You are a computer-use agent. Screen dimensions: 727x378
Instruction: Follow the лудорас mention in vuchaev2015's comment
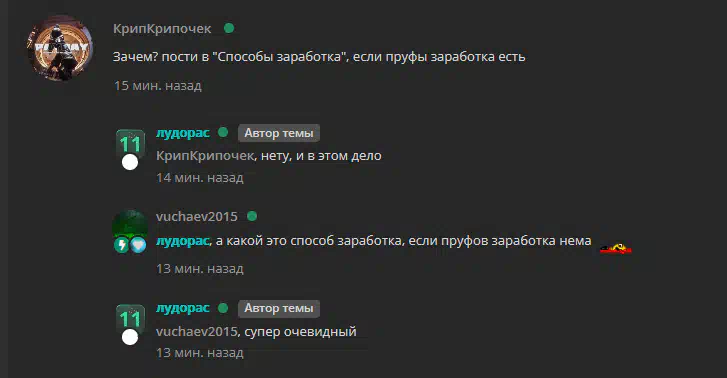[x=183, y=241]
